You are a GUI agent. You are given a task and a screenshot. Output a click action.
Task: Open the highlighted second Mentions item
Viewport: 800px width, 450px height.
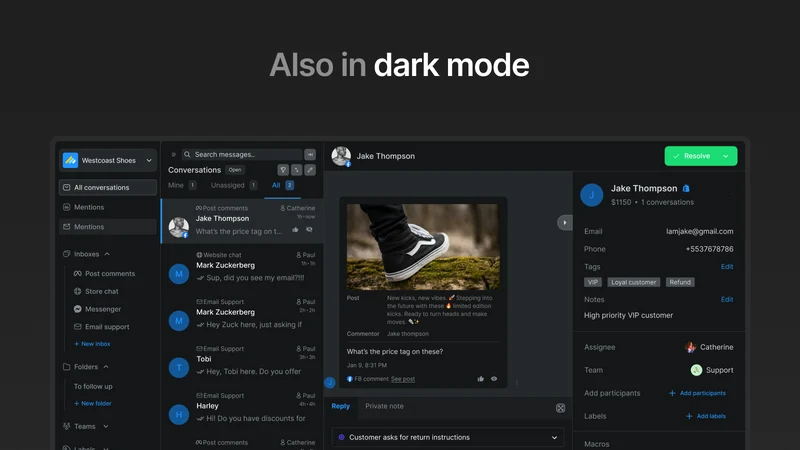108,227
